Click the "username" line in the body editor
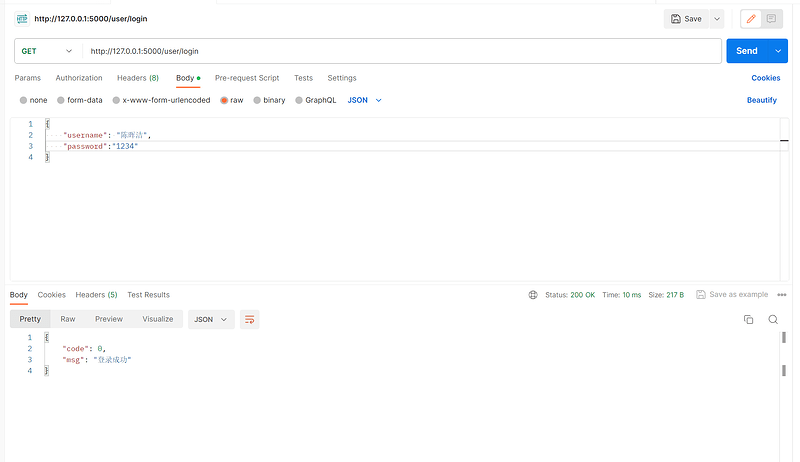Image resolution: width=800 pixels, height=462 pixels. click(107, 135)
